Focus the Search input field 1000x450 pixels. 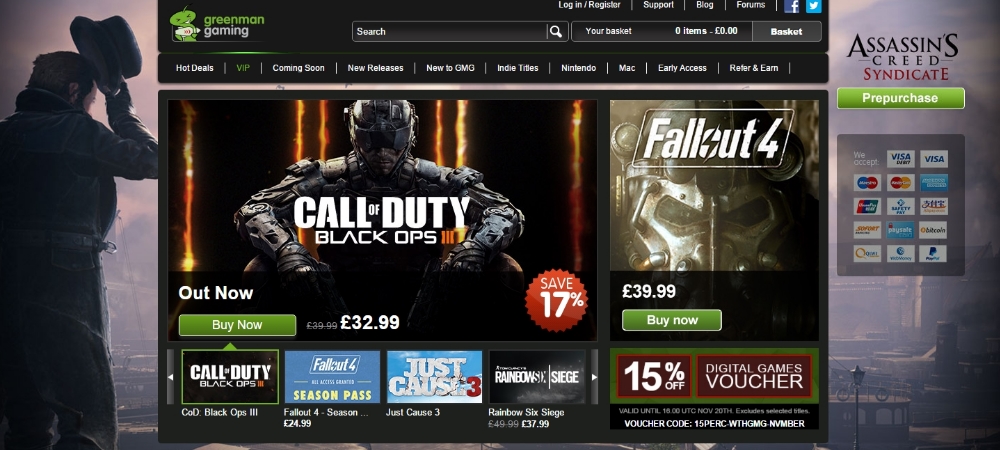(x=450, y=31)
